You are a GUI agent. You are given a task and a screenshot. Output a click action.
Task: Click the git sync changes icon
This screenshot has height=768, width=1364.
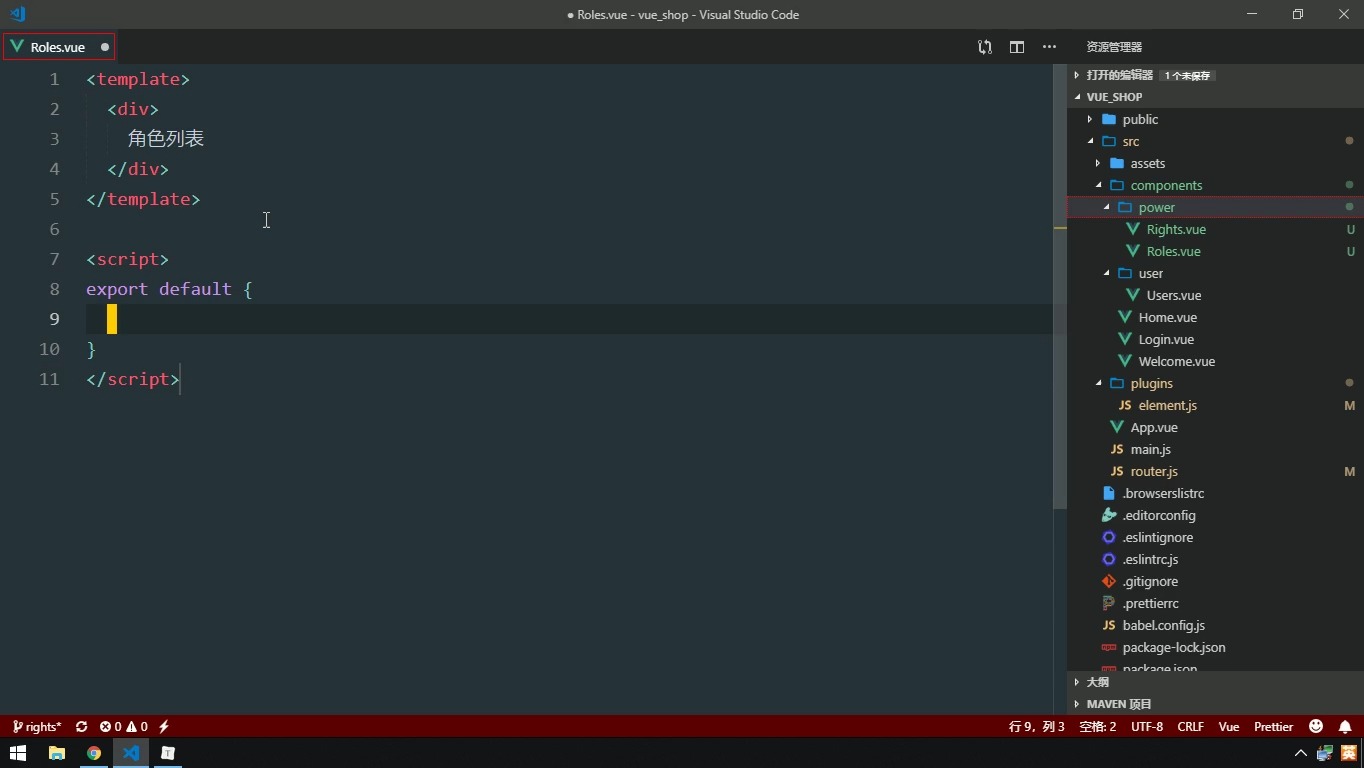click(x=81, y=727)
